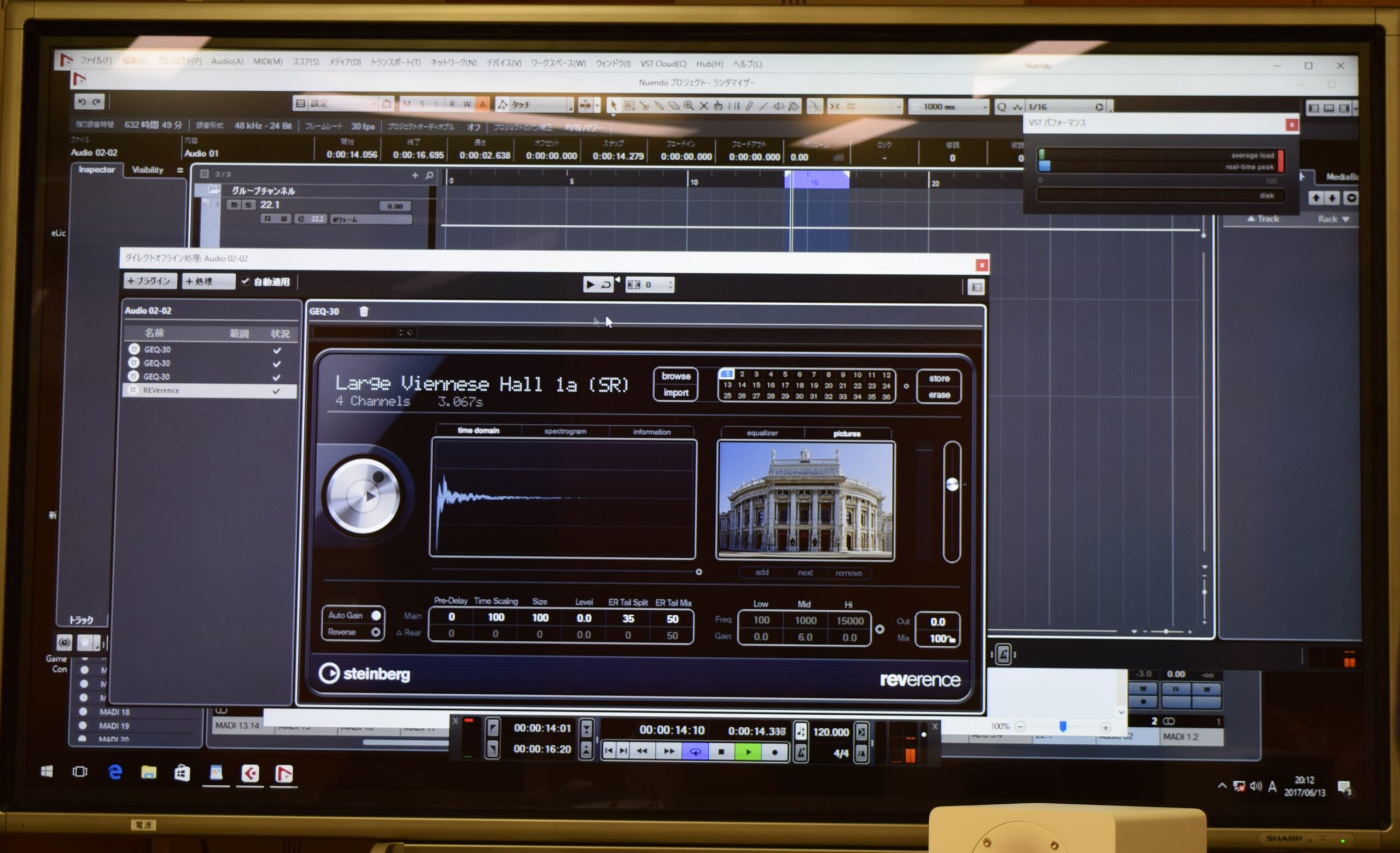Click the tempo track note icon in transport
The height and width of the screenshot is (853, 1400).
pyautogui.click(x=801, y=731)
